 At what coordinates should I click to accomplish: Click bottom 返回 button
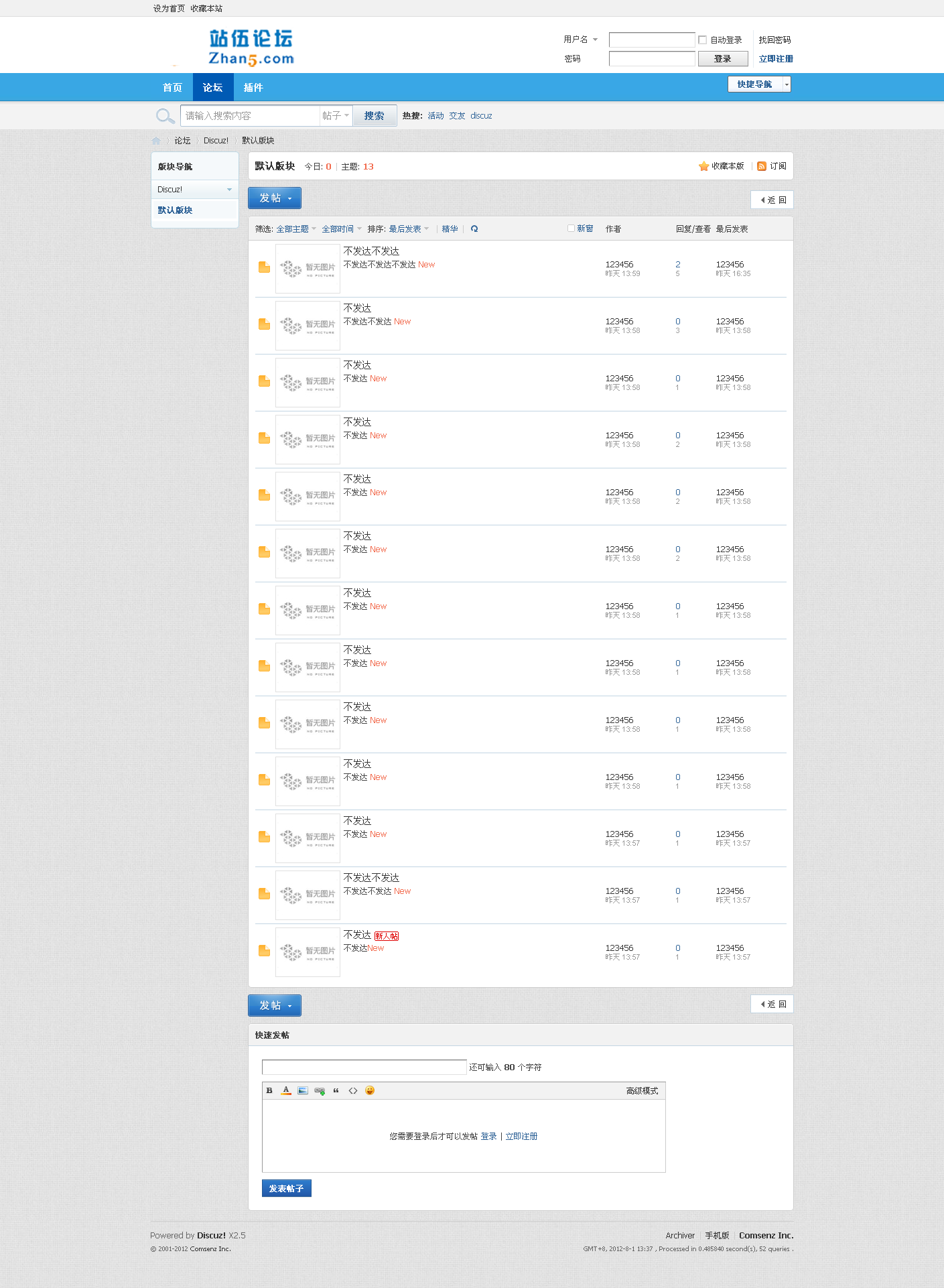click(772, 1004)
